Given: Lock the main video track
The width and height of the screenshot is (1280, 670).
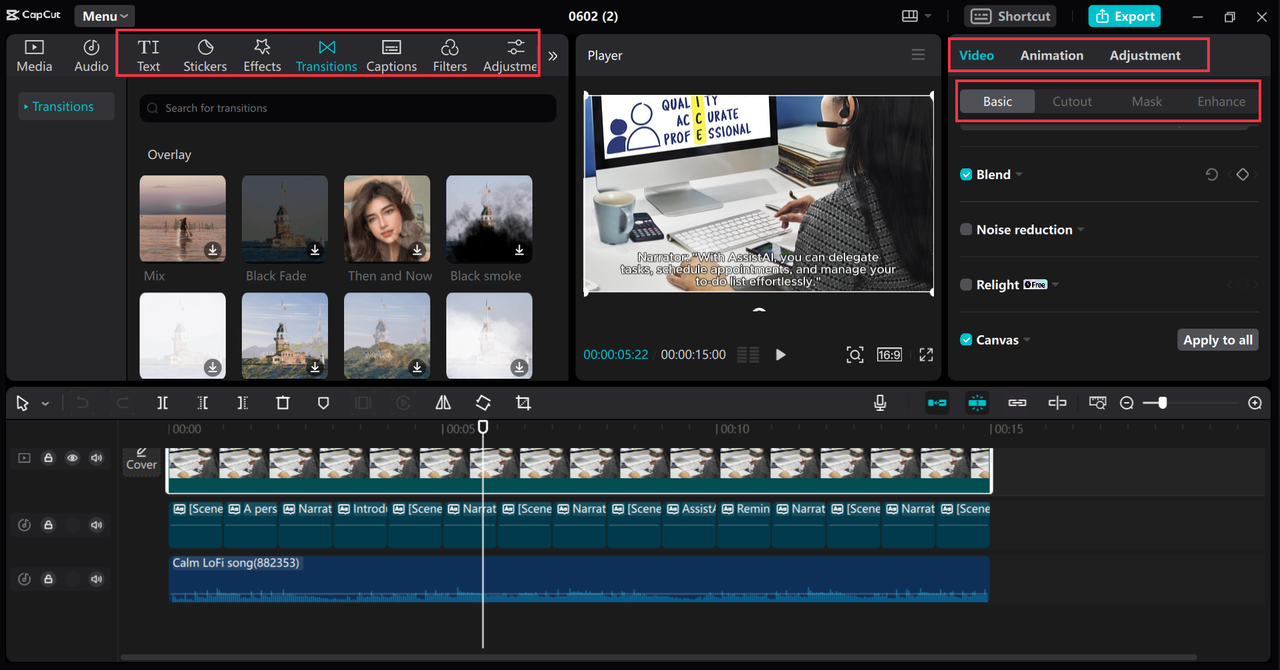Looking at the screenshot, I should [x=48, y=458].
